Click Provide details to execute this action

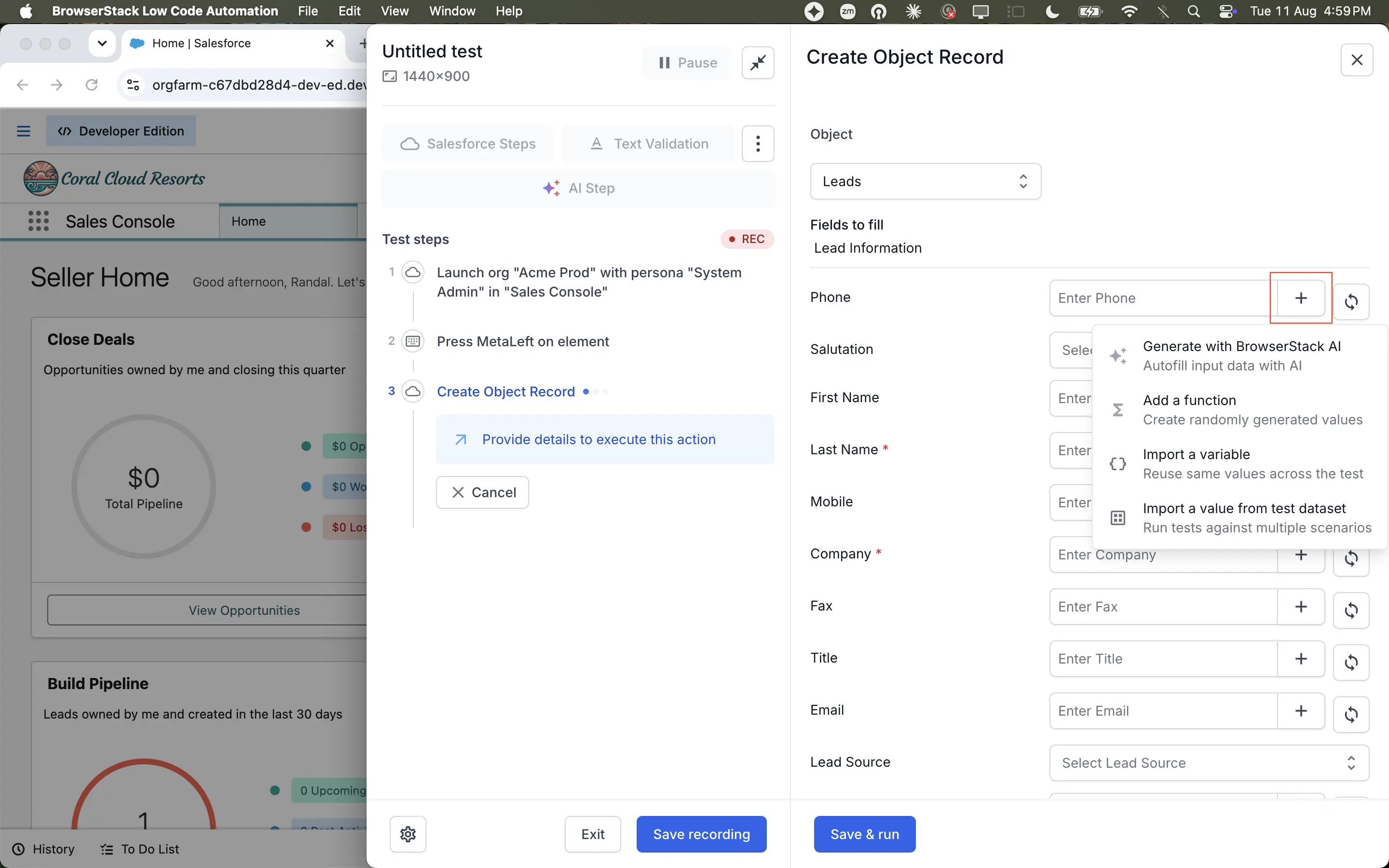coord(605,439)
